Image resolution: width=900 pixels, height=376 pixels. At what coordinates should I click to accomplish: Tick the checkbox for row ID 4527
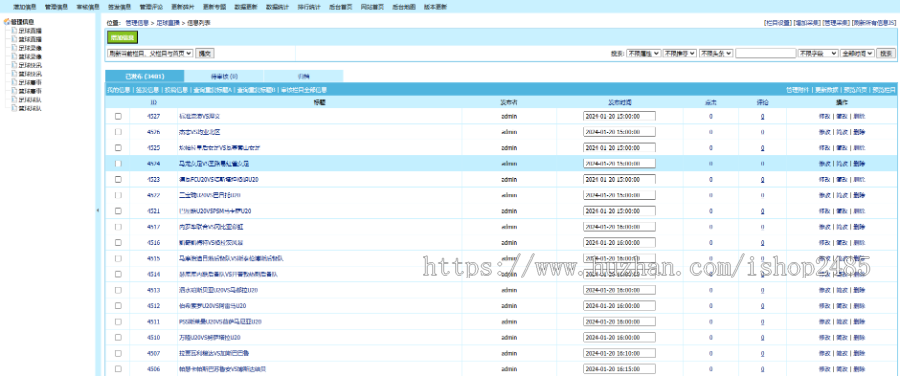(x=118, y=116)
